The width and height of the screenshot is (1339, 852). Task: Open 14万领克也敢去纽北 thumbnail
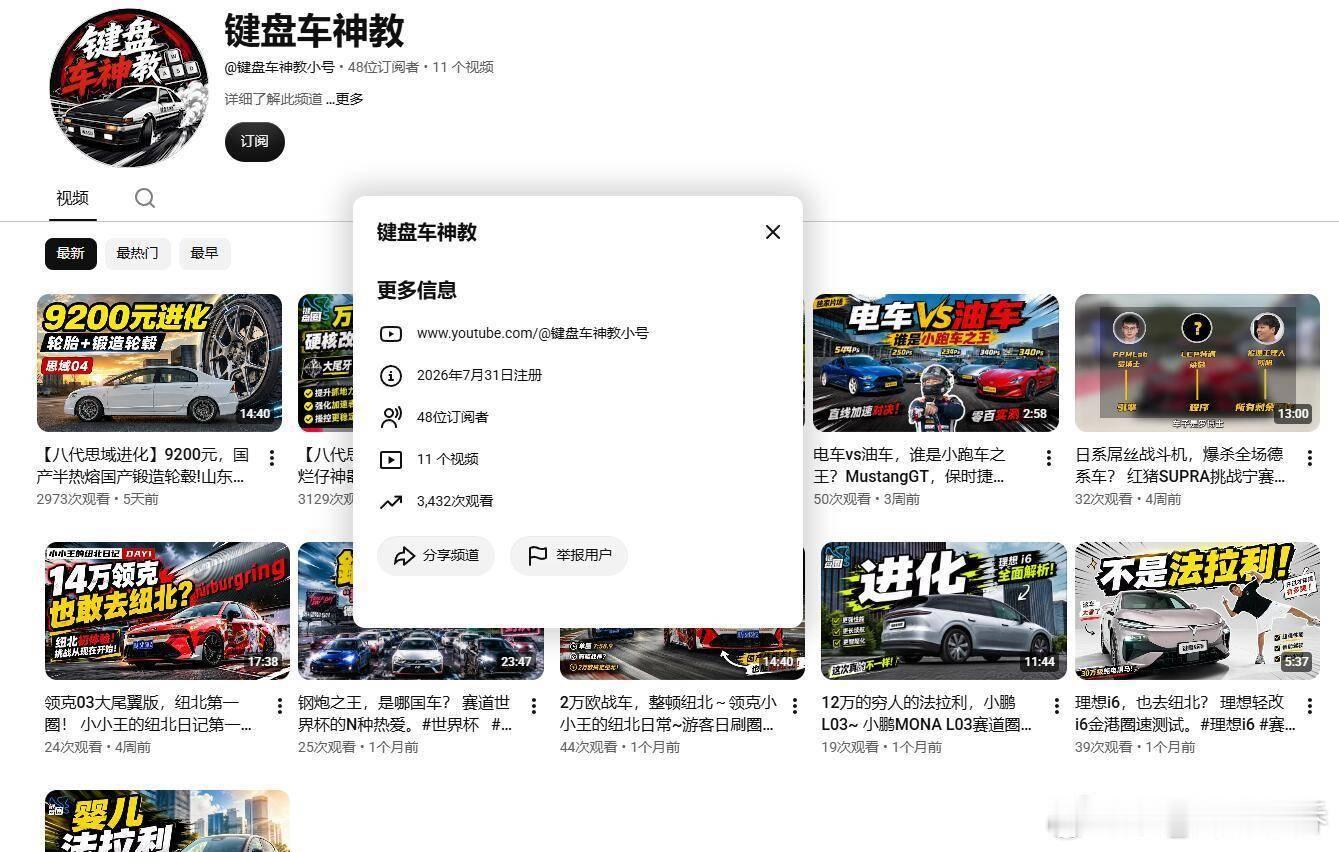point(167,611)
